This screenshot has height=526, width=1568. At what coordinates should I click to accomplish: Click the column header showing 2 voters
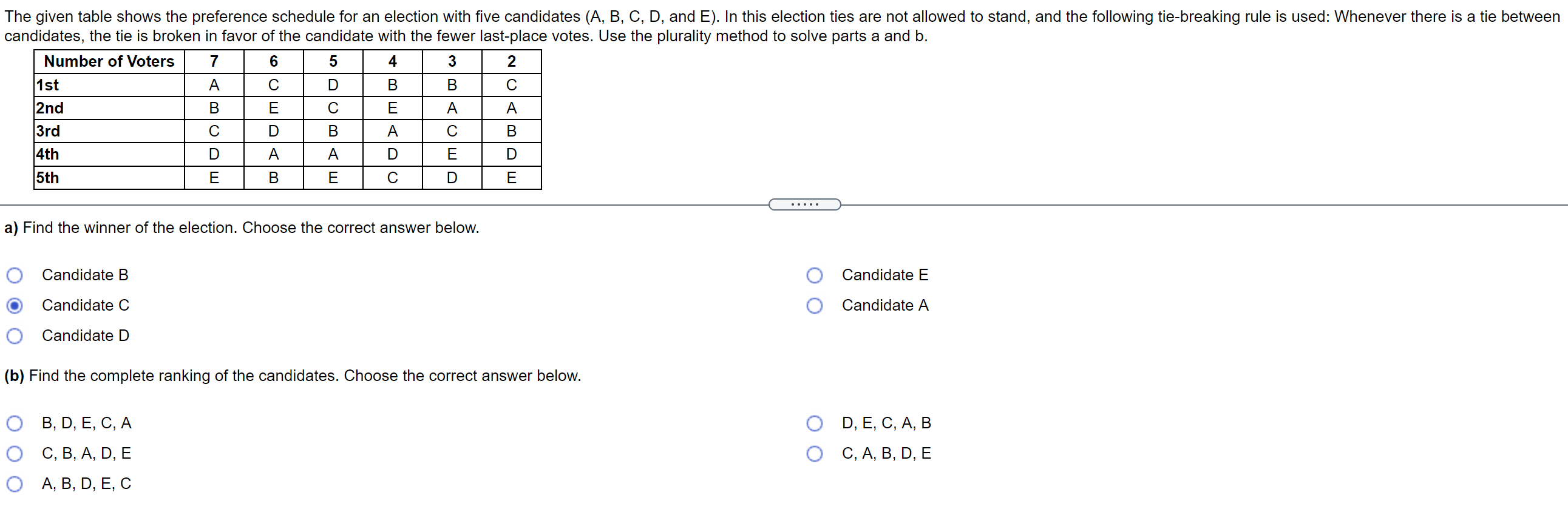pos(511,61)
